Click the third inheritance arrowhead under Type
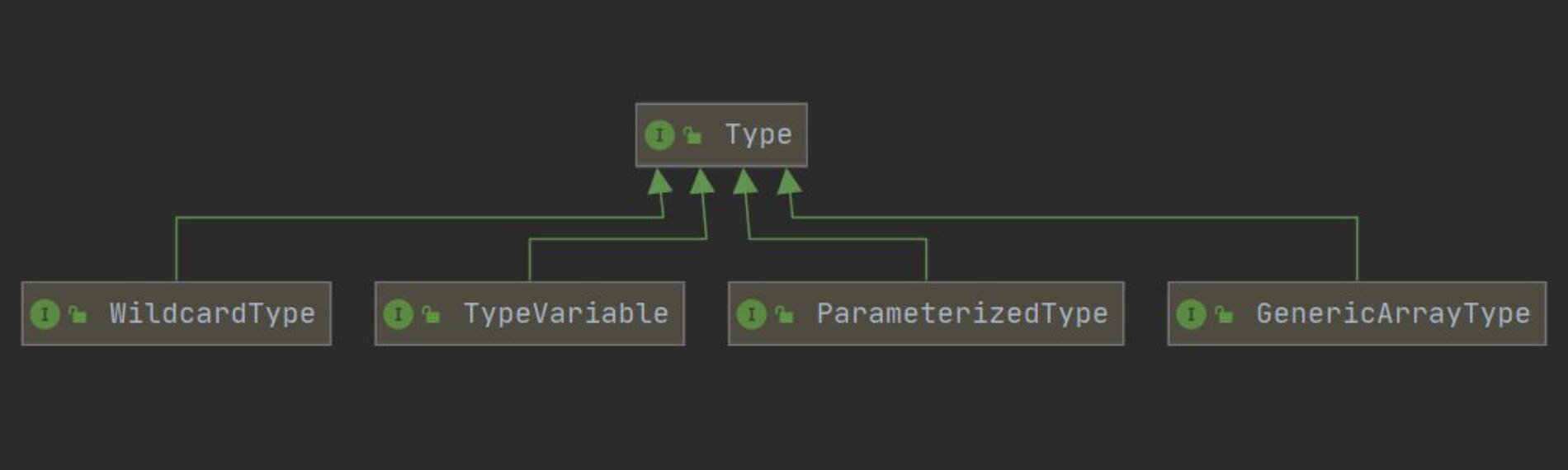This screenshot has height=470, width=1568. (x=745, y=182)
